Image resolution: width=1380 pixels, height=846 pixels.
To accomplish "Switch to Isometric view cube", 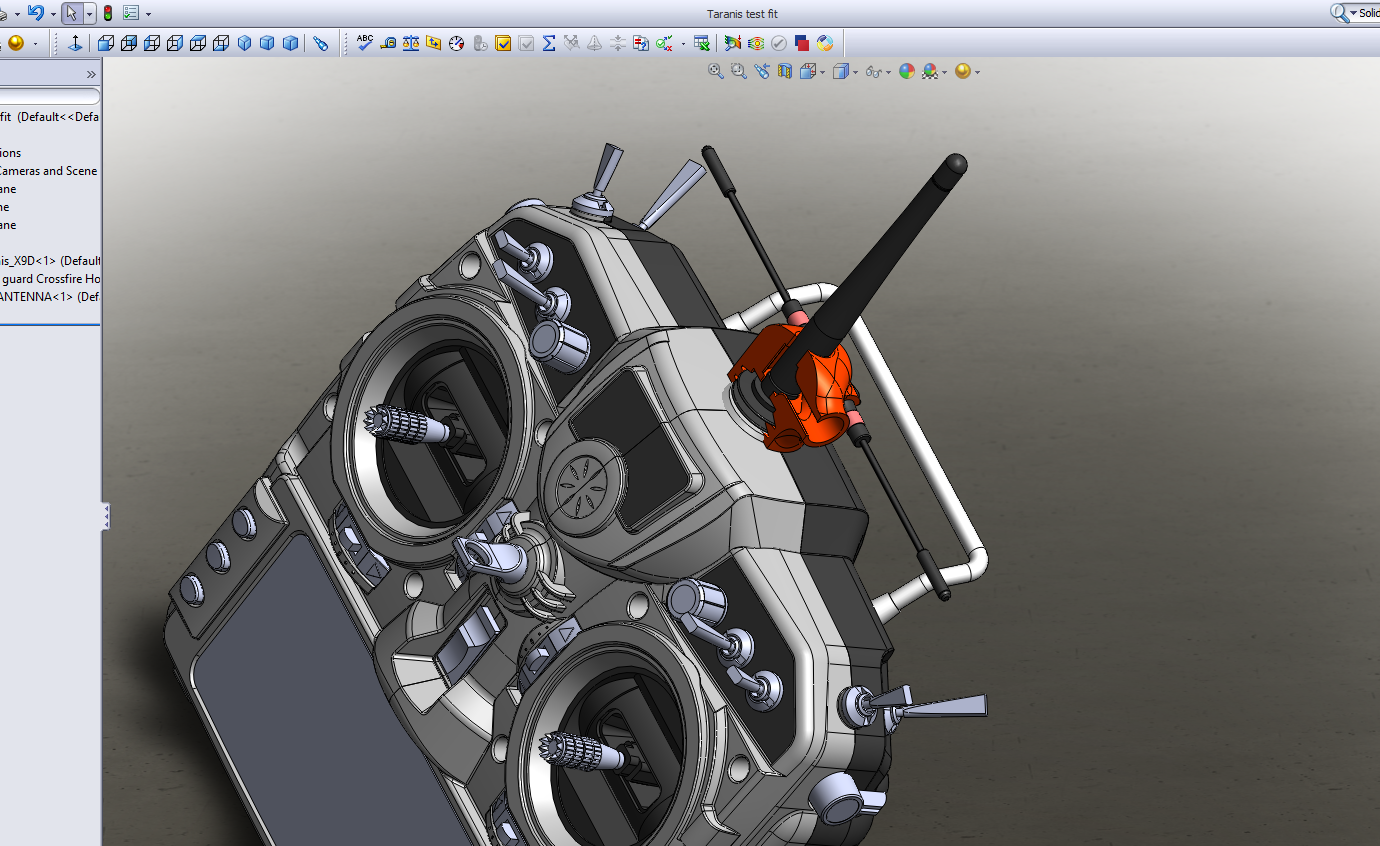I will 244,43.
